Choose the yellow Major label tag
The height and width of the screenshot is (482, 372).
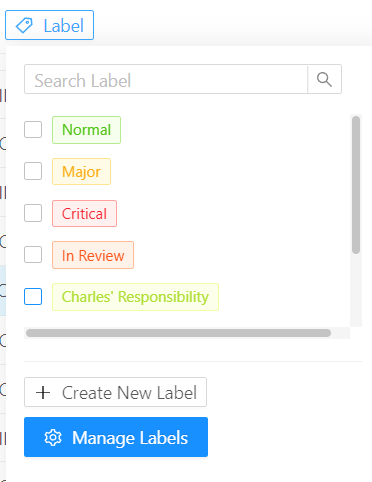click(81, 172)
